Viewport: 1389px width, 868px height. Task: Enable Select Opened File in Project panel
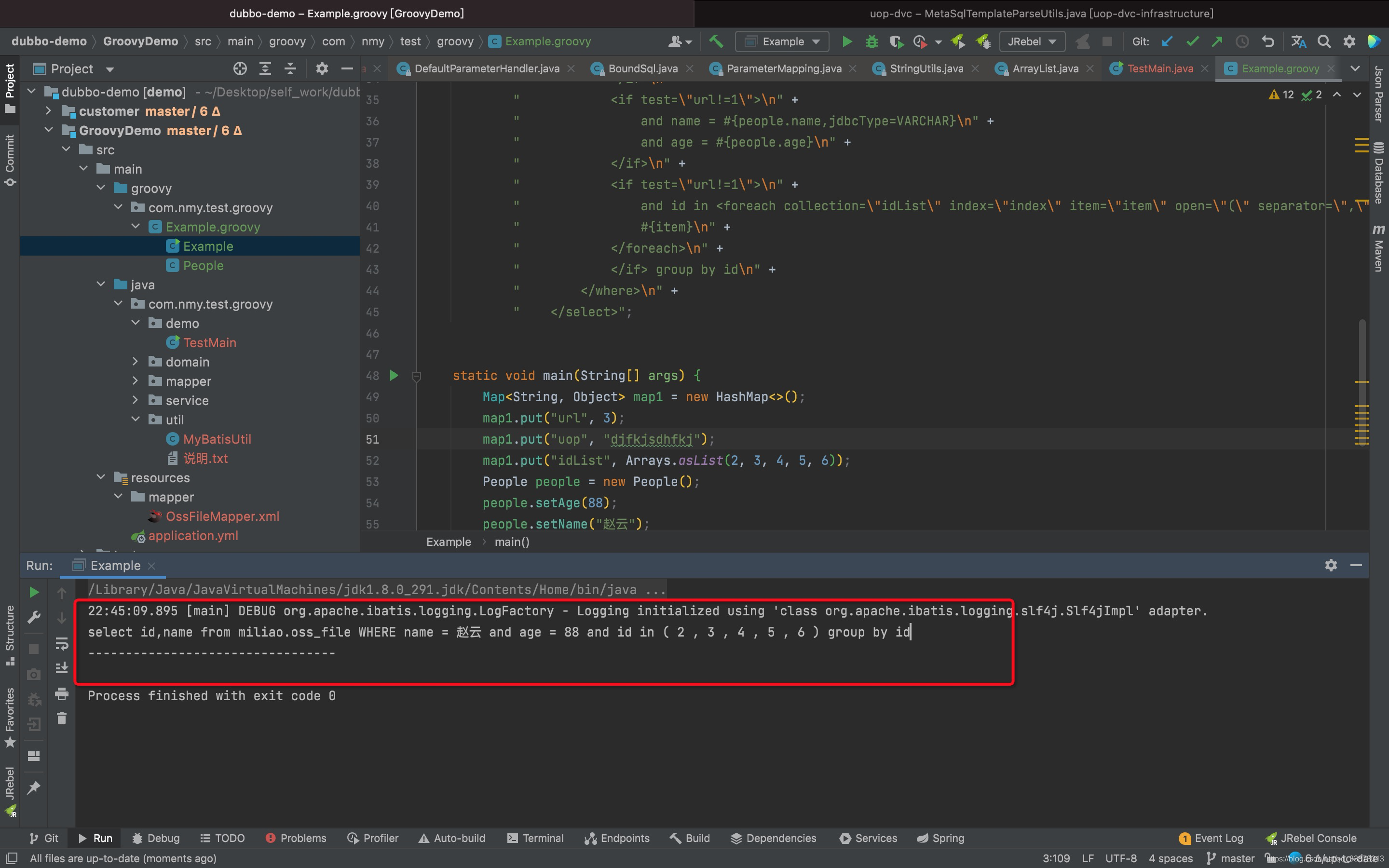[x=239, y=68]
